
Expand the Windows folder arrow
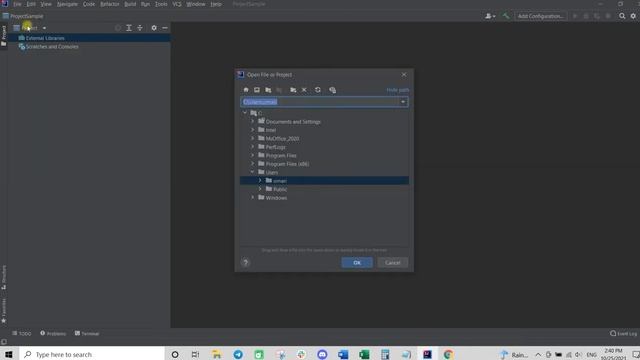[x=252, y=198]
